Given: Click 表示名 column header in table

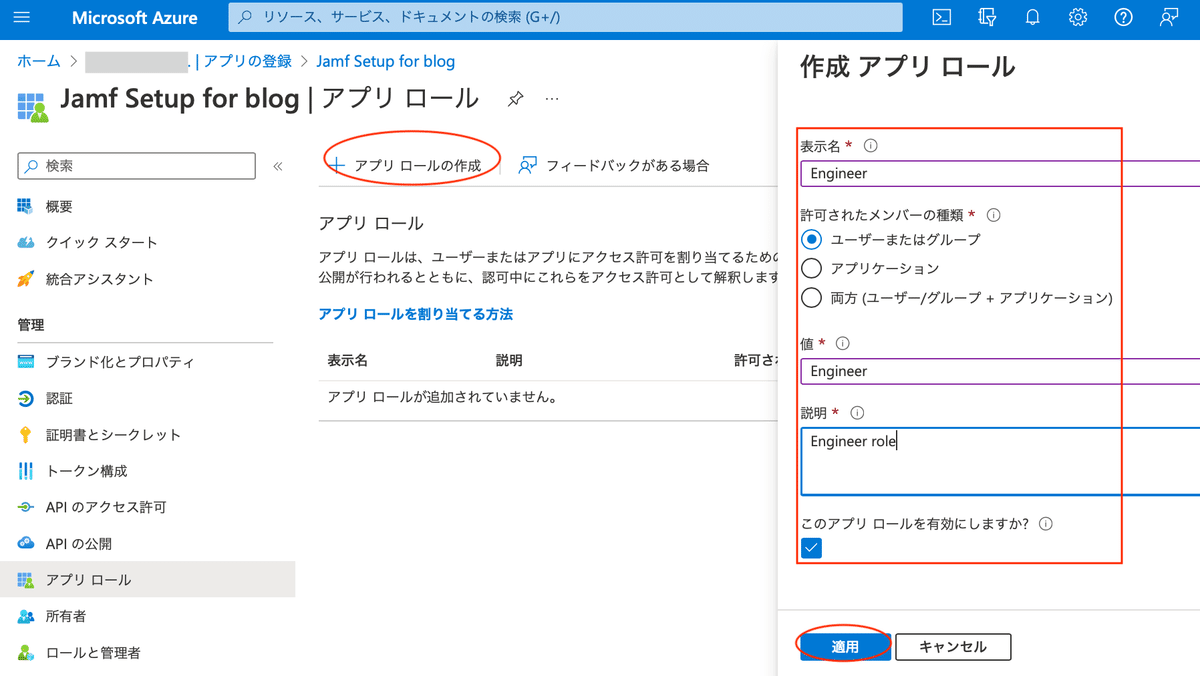Looking at the screenshot, I should coord(347,361).
